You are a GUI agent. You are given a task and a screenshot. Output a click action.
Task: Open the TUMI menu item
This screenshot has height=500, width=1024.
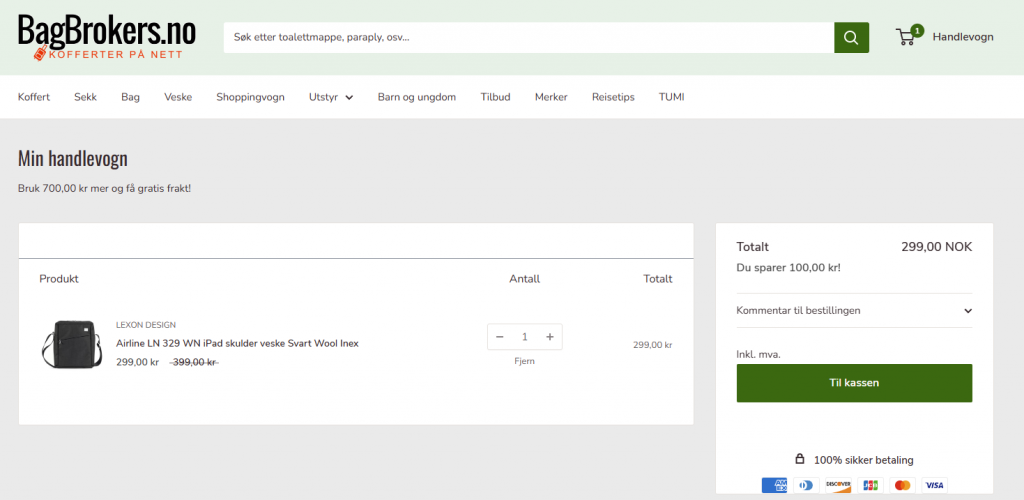(x=671, y=97)
